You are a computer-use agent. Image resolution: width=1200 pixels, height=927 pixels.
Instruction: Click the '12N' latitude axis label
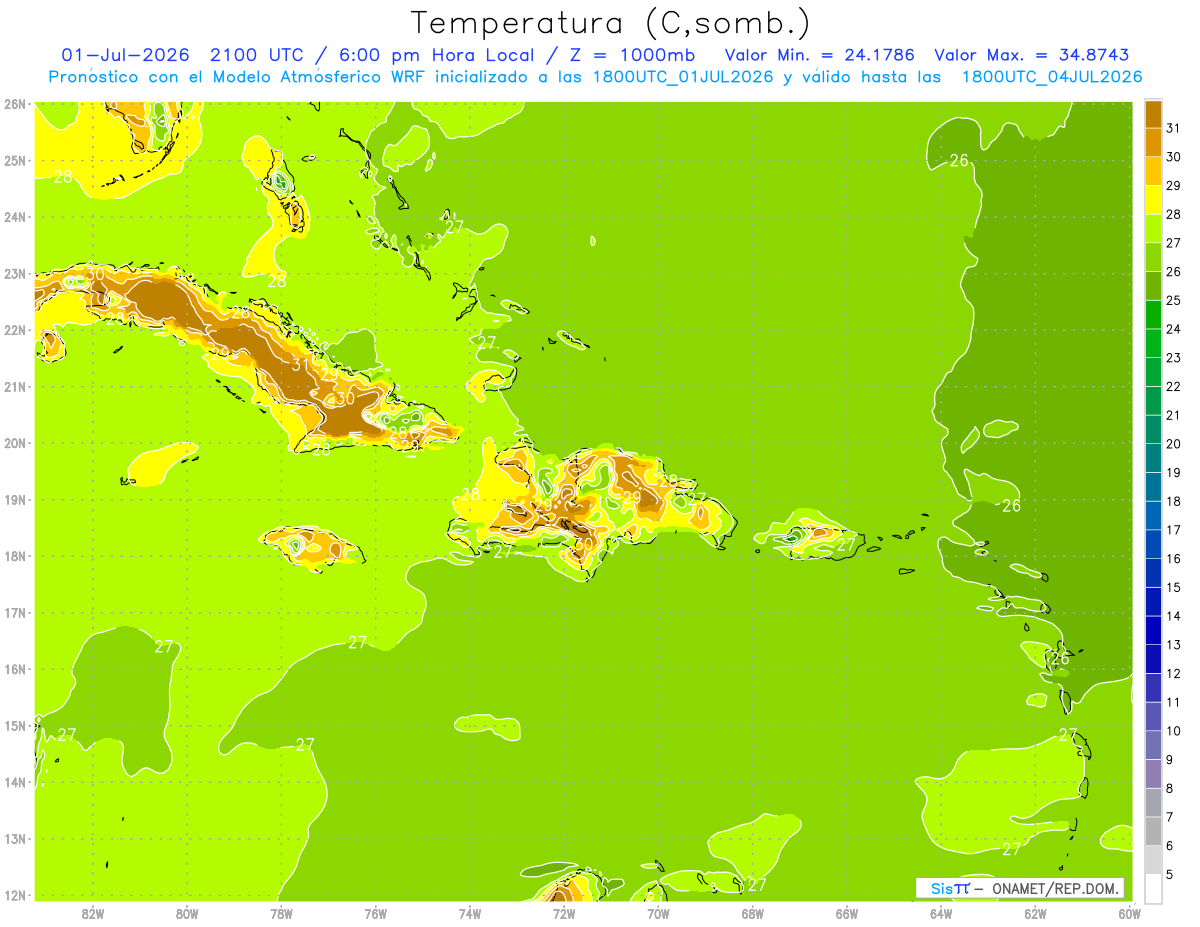pyautogui.click(x=15, y=895)
